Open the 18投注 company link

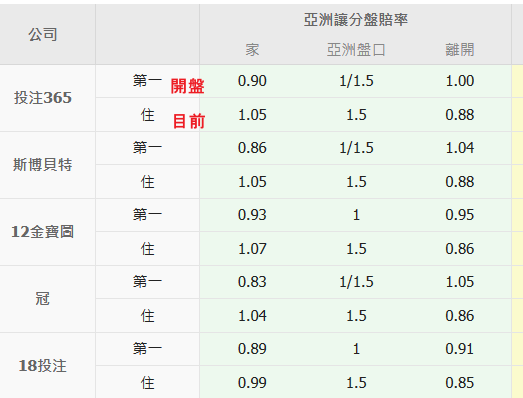[x=43, y=366]
